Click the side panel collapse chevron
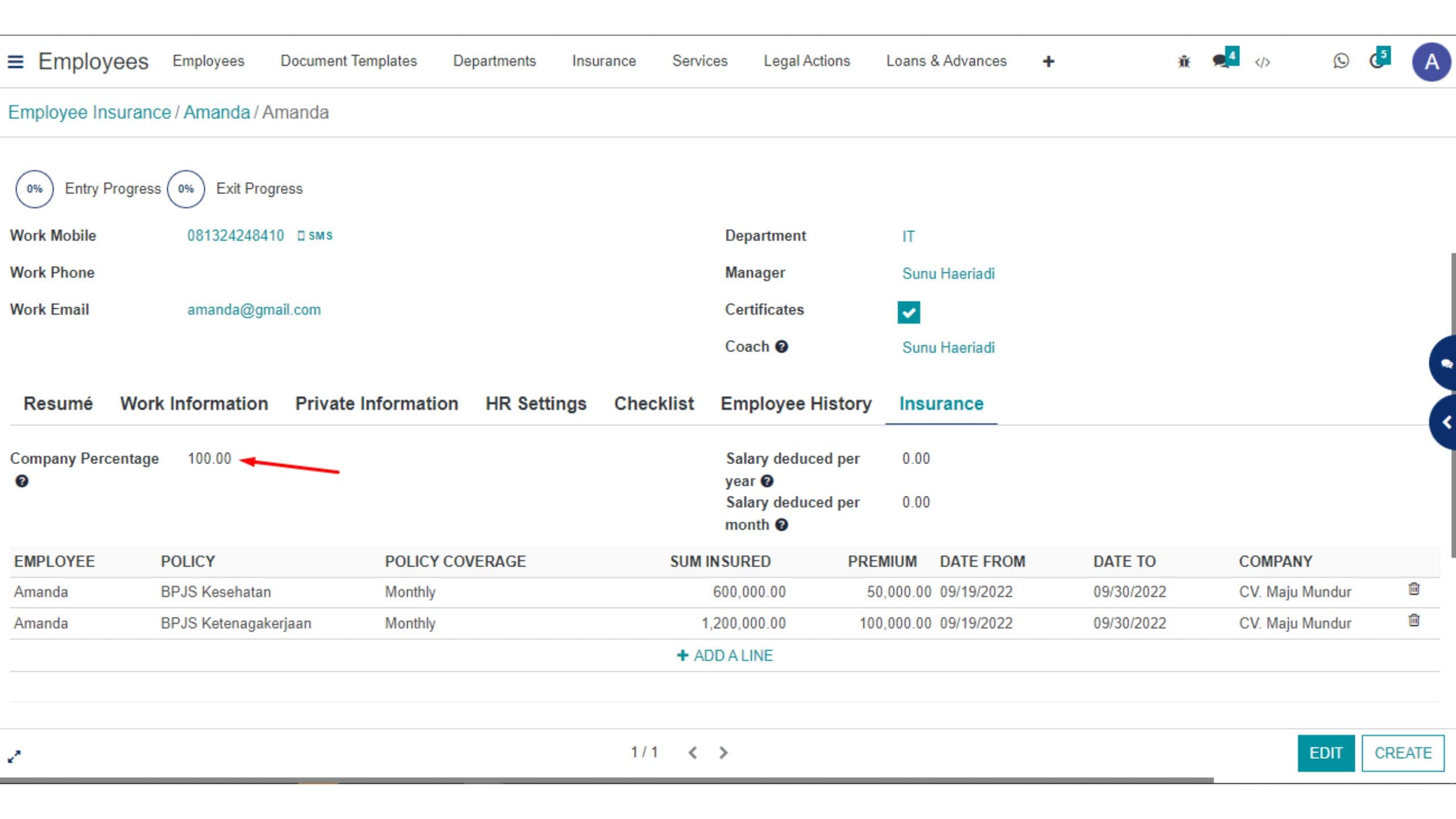This screenshot has width=1456, height=819. (x=1444, y=422)
